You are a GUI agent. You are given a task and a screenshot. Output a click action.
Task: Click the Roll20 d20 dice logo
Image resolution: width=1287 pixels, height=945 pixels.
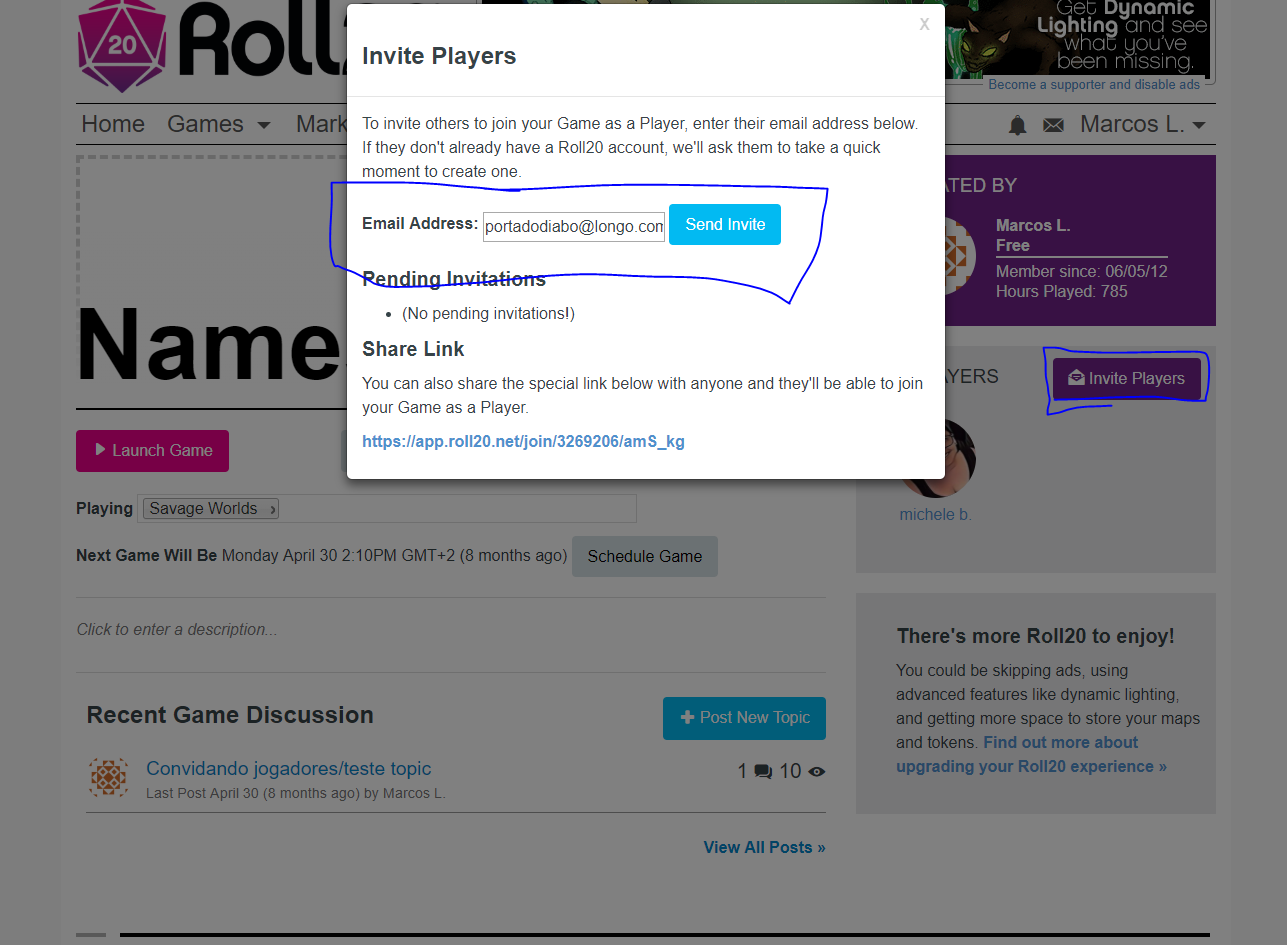(121, 45)
